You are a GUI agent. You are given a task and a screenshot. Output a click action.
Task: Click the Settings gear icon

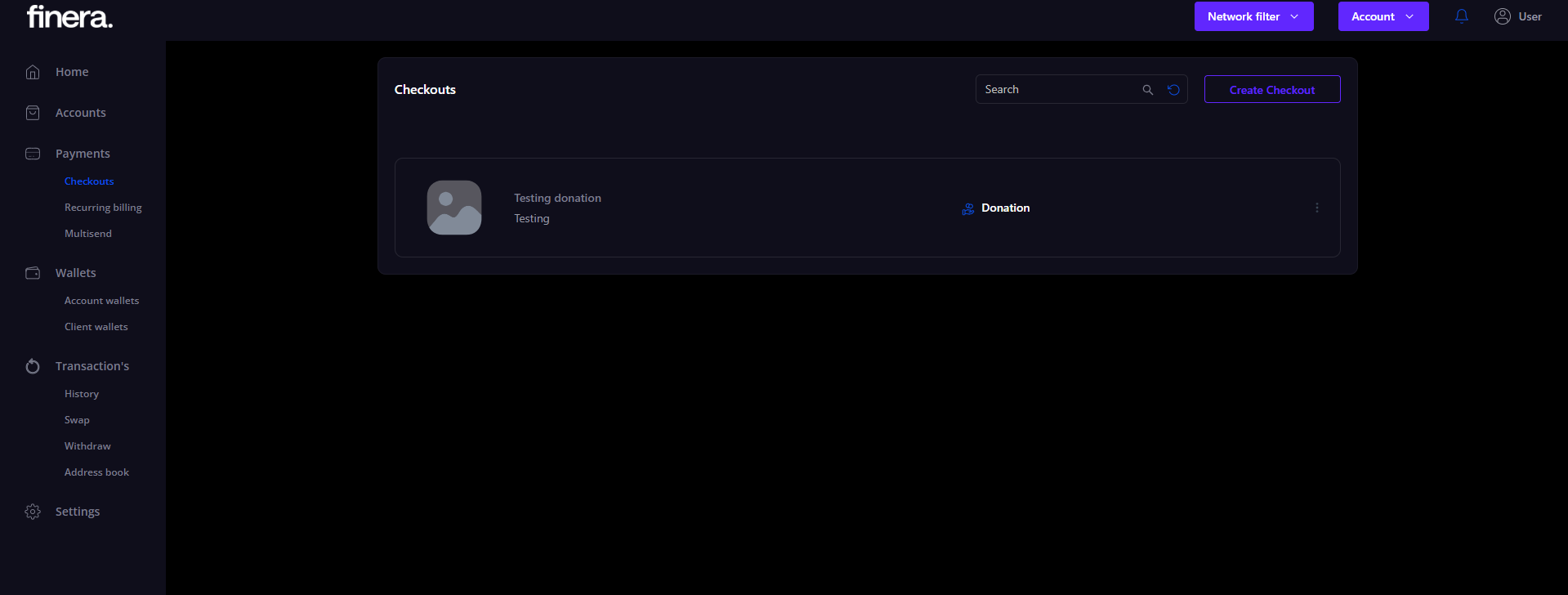coord(33,512)
